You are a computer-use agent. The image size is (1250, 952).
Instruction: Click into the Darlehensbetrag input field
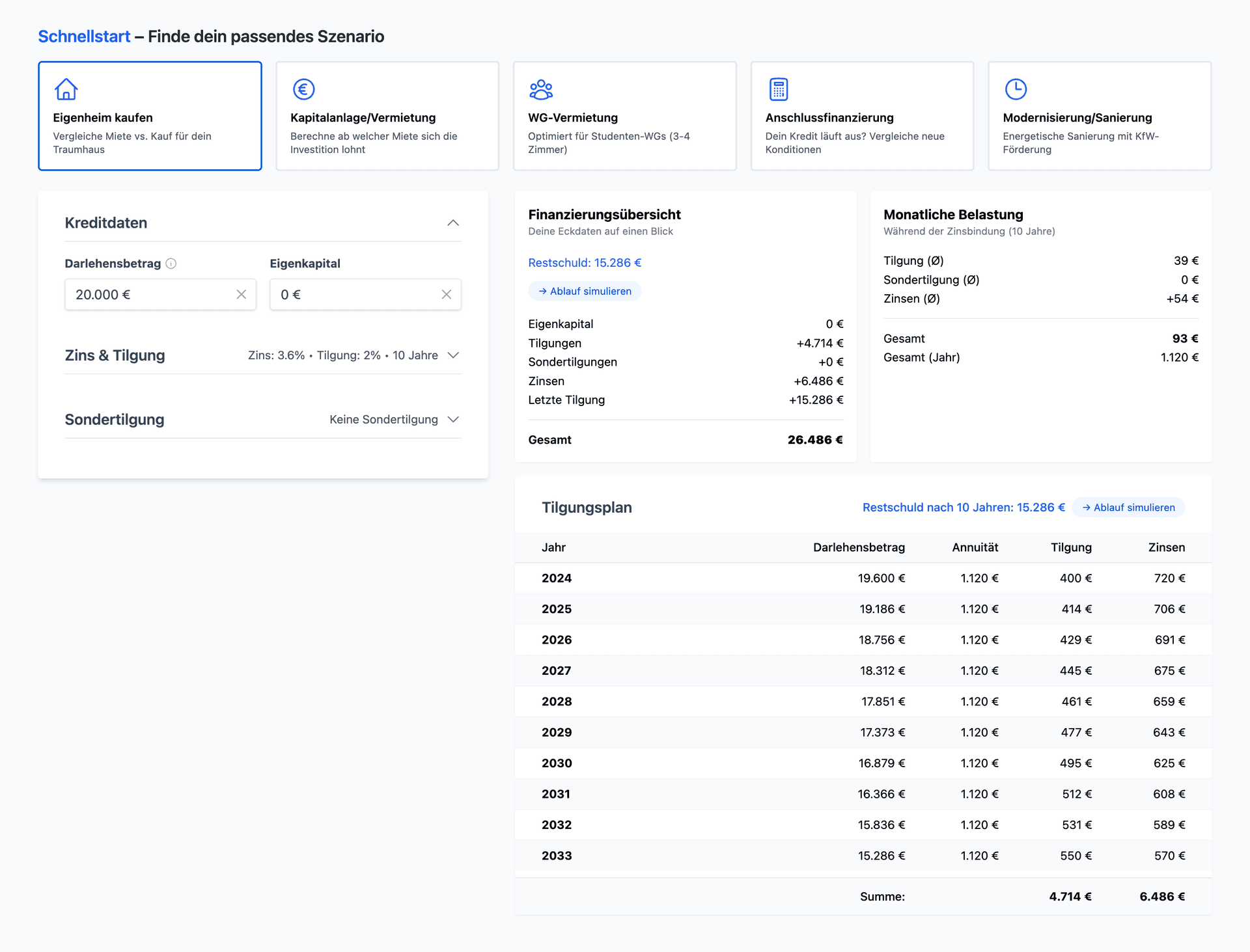click(150, 295)
